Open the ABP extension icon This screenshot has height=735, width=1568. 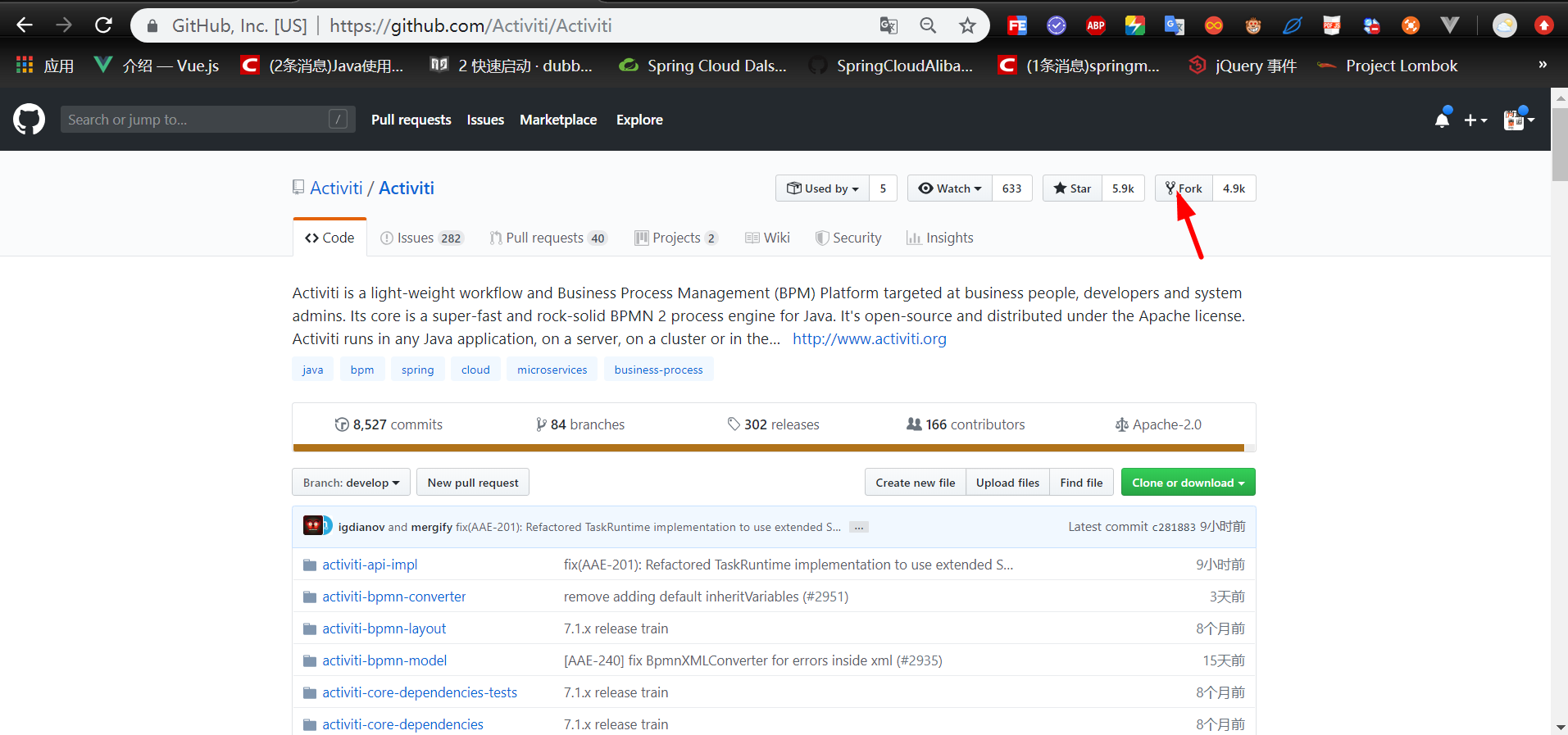tap(1096, 25)
